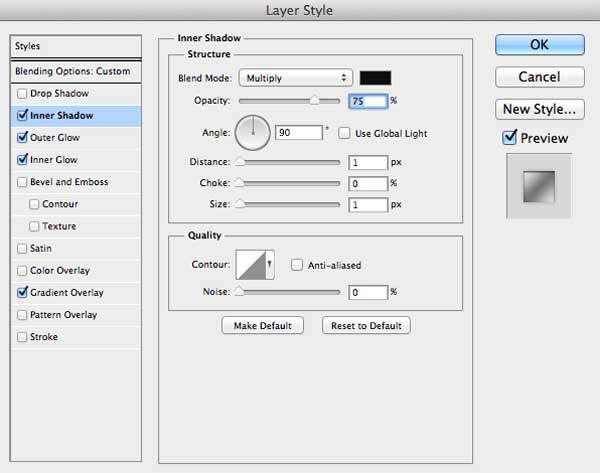Toggle Use Global Light checkbox

point(344,133)
